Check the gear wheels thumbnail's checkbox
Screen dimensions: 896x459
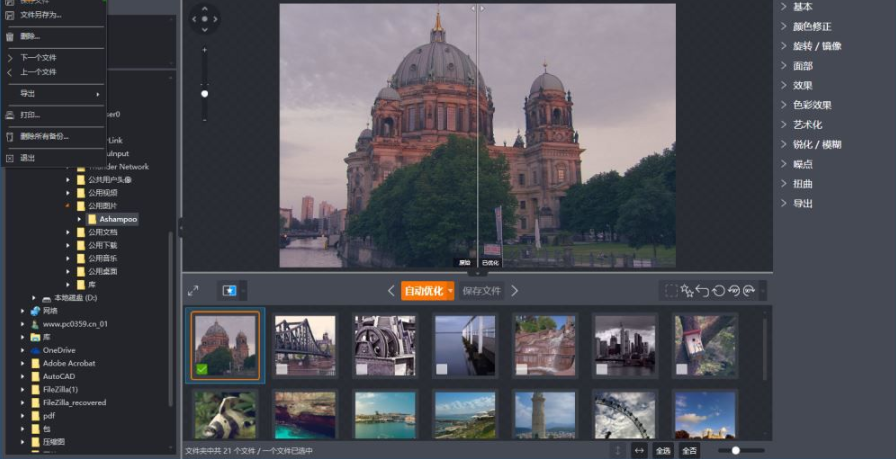tap(362, 369)
